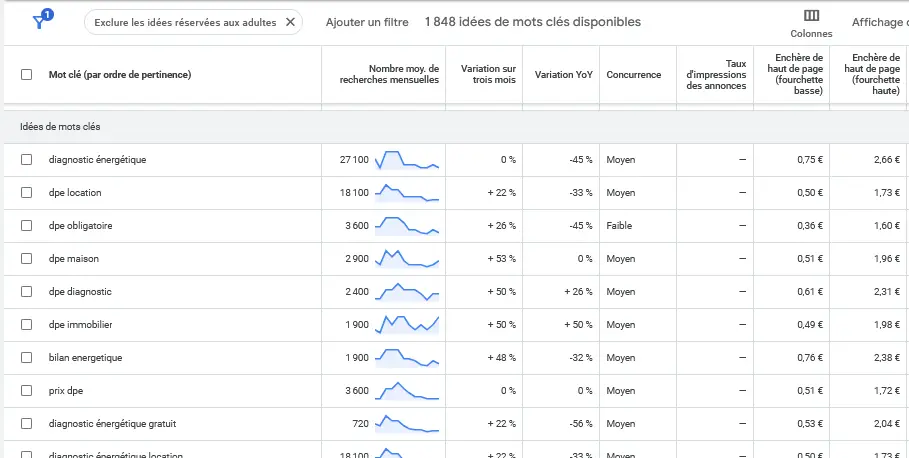Tick the select-all keywords header checkbox

click(27, 75)
